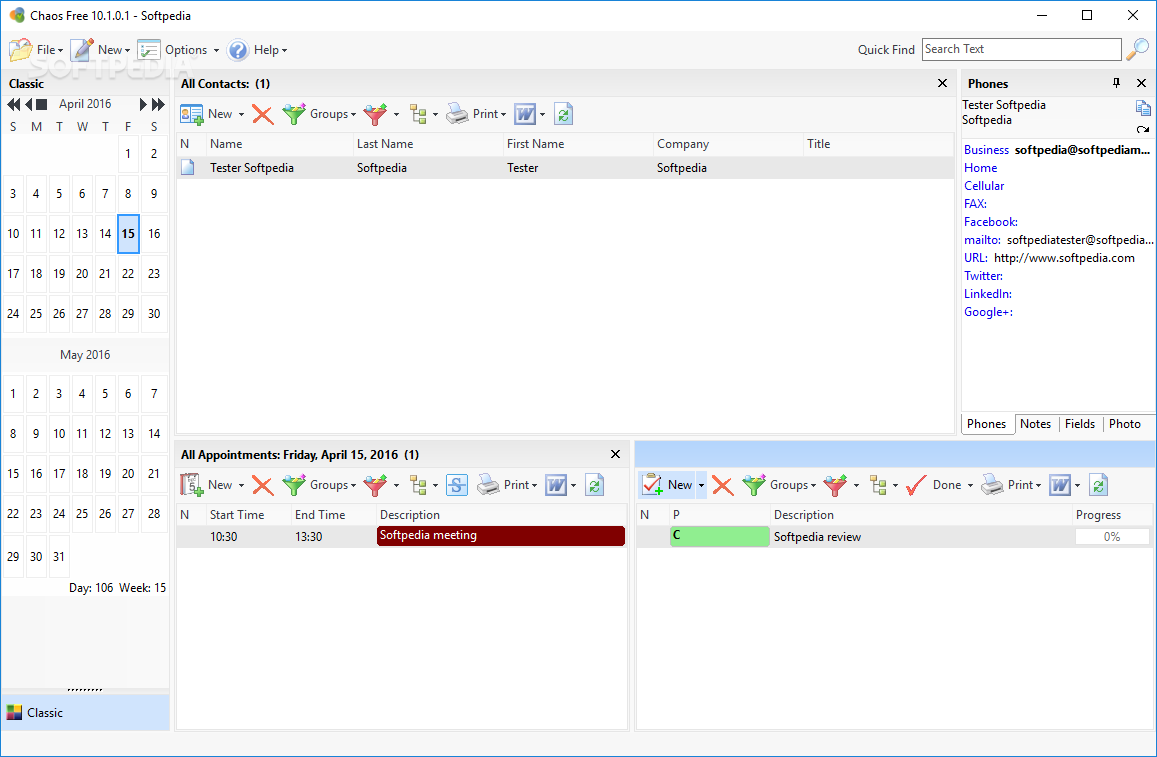Click the Quick Find search text field

pyautogui.click(x=1021, y=49)
